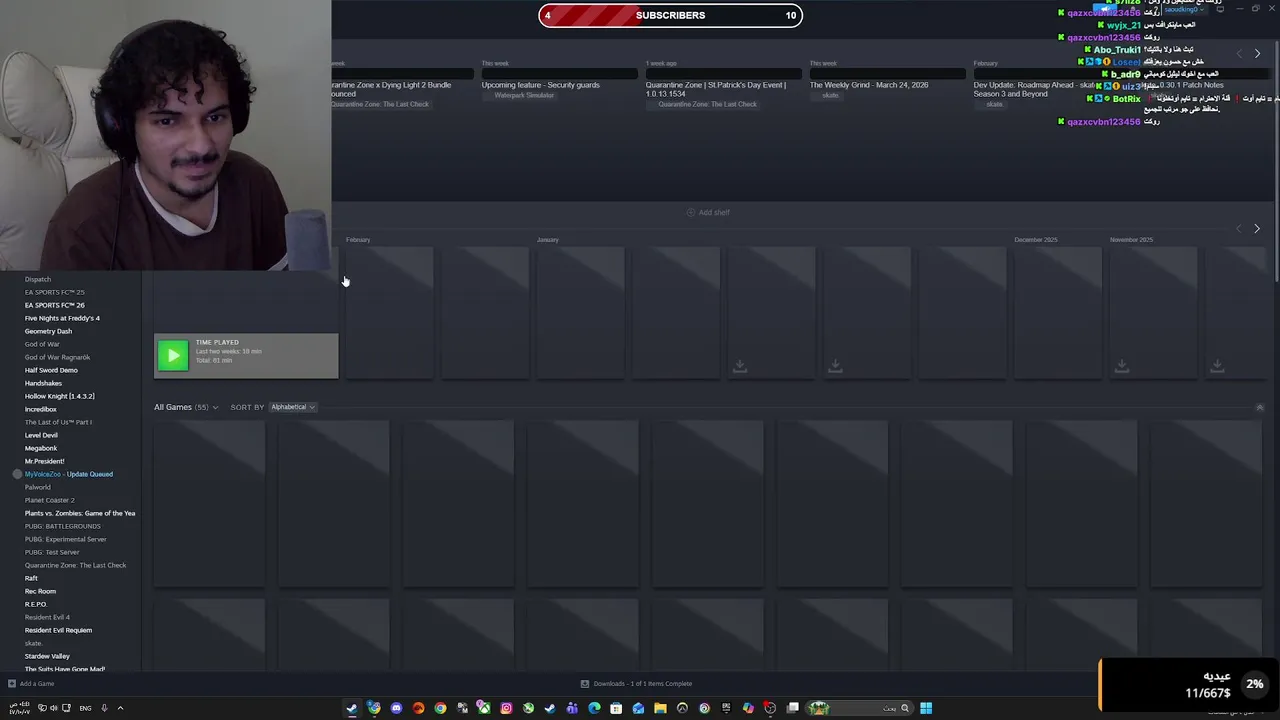Select Raft in the library list
1280x720 pixels.
pyautogui.click(x=31, y=578)
